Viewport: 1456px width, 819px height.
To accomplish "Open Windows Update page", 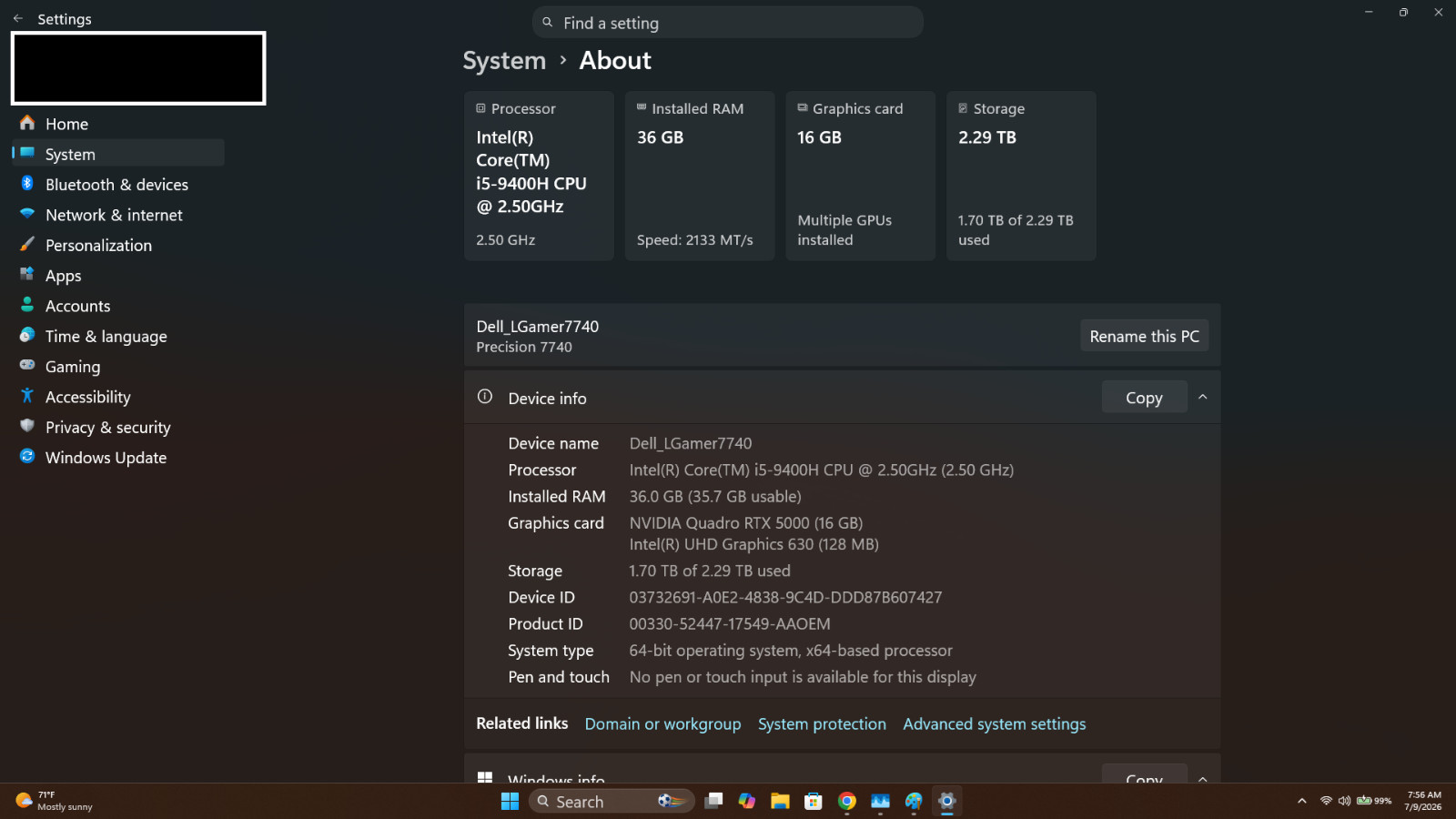I will [x=118, y=458].
